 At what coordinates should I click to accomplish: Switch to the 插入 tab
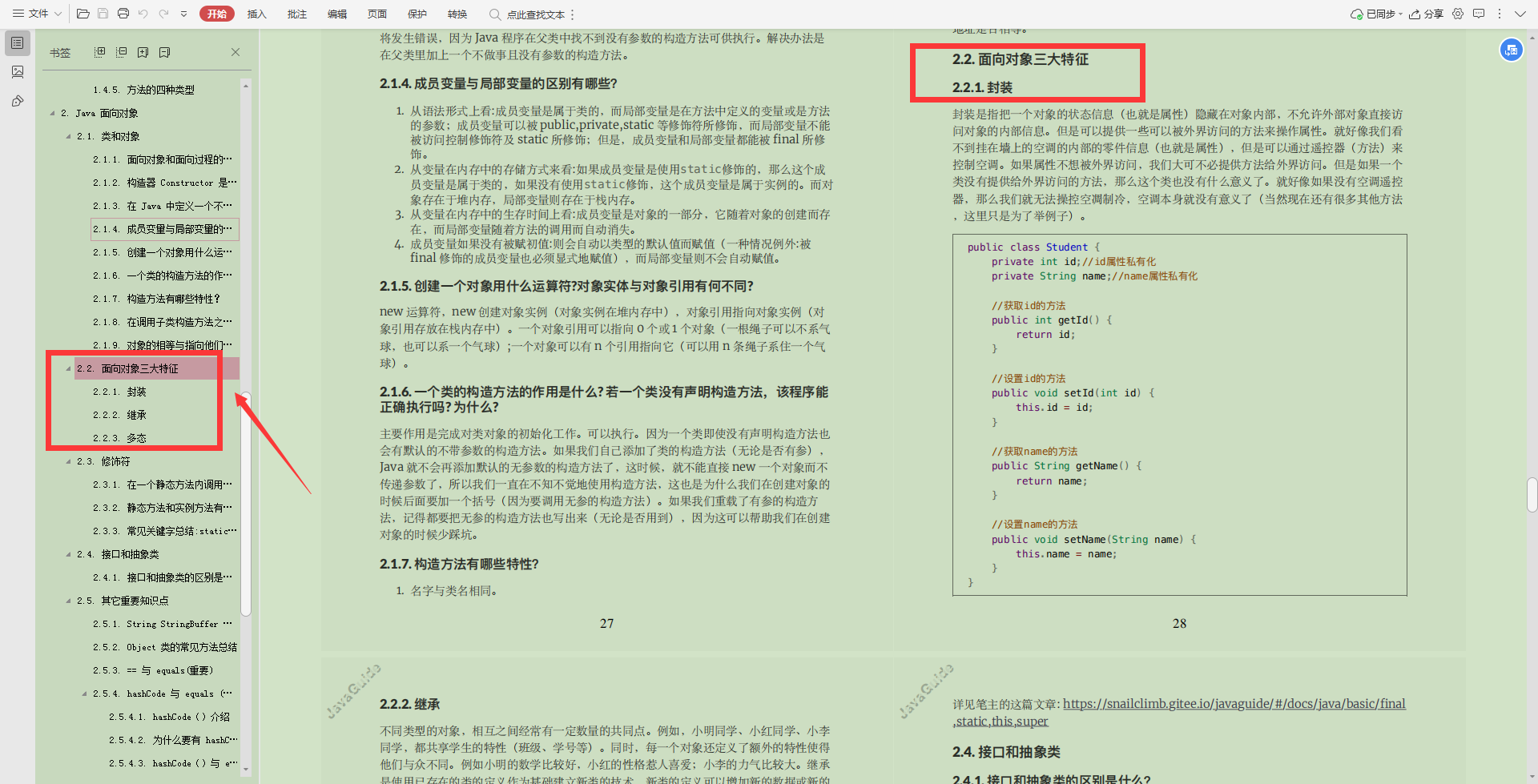coord(256,14)
